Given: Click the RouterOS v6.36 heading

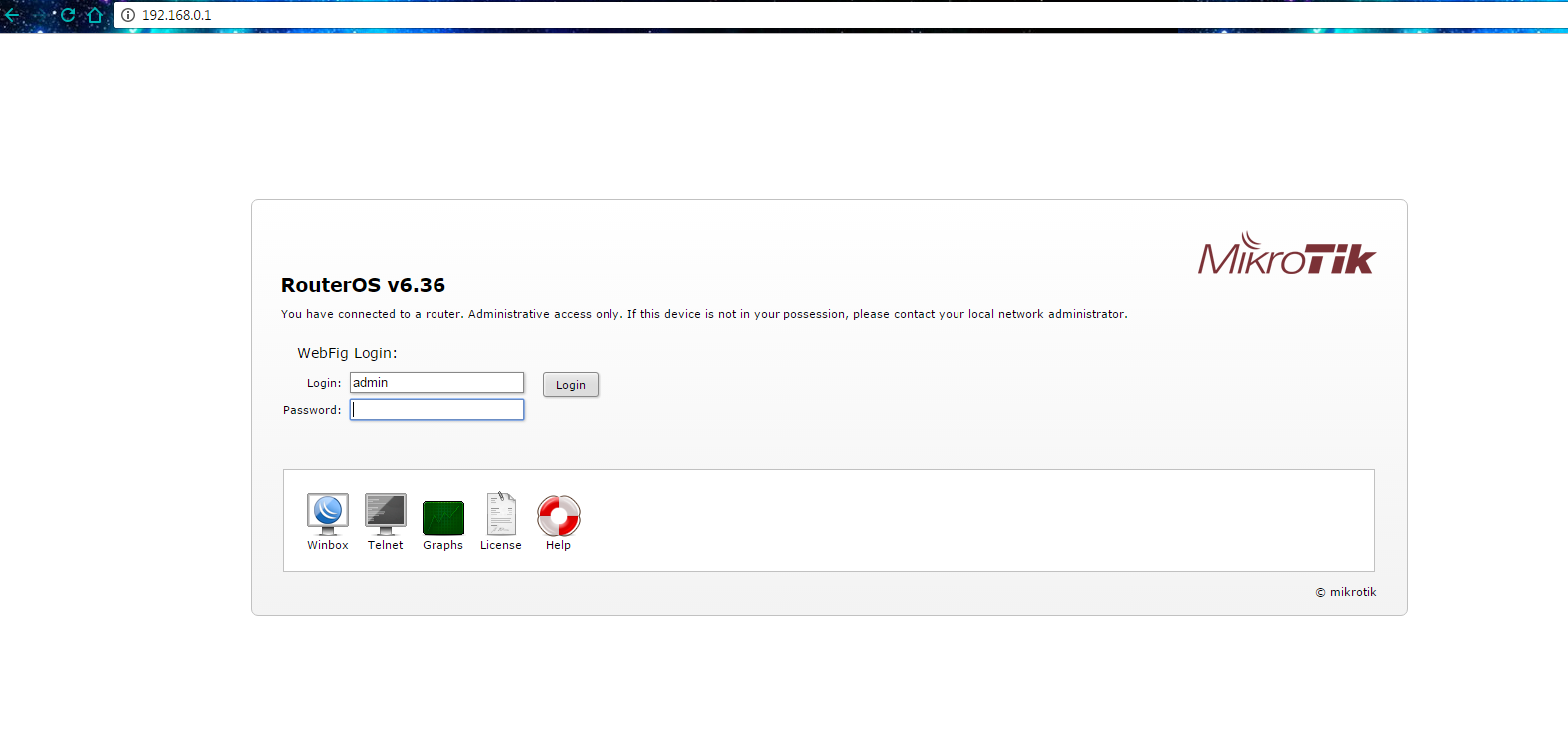Looking at the screenshot, I should pyautogui.click(x=363, y=285).
